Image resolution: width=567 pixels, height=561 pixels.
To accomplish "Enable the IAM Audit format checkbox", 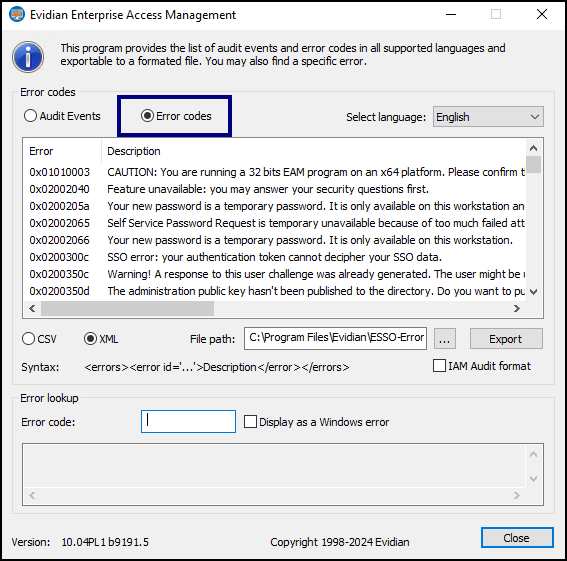I will pyautogui.click(x=482, y=366).
